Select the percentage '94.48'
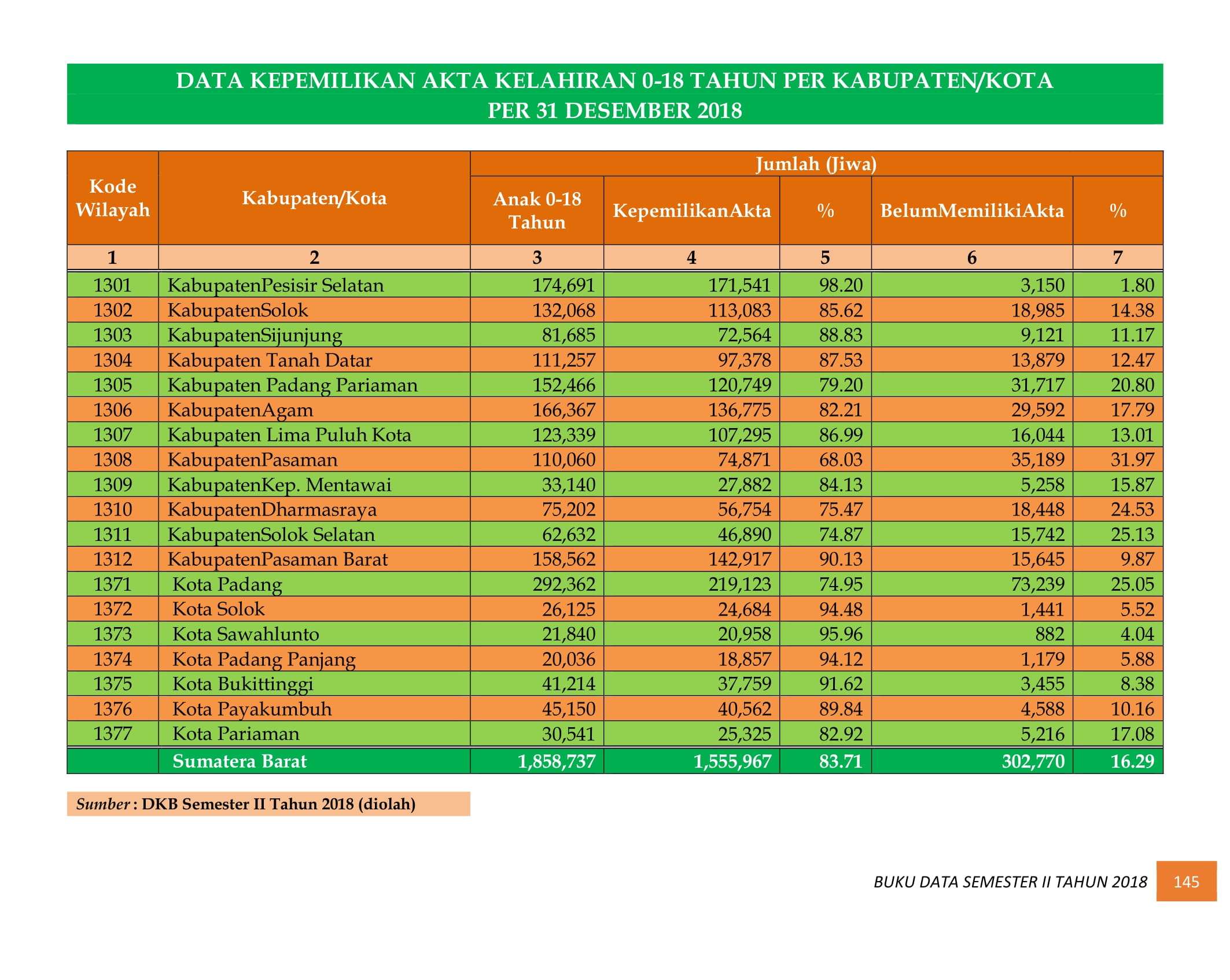Screen dimensions: 1230x980 [x=841, y=609]
